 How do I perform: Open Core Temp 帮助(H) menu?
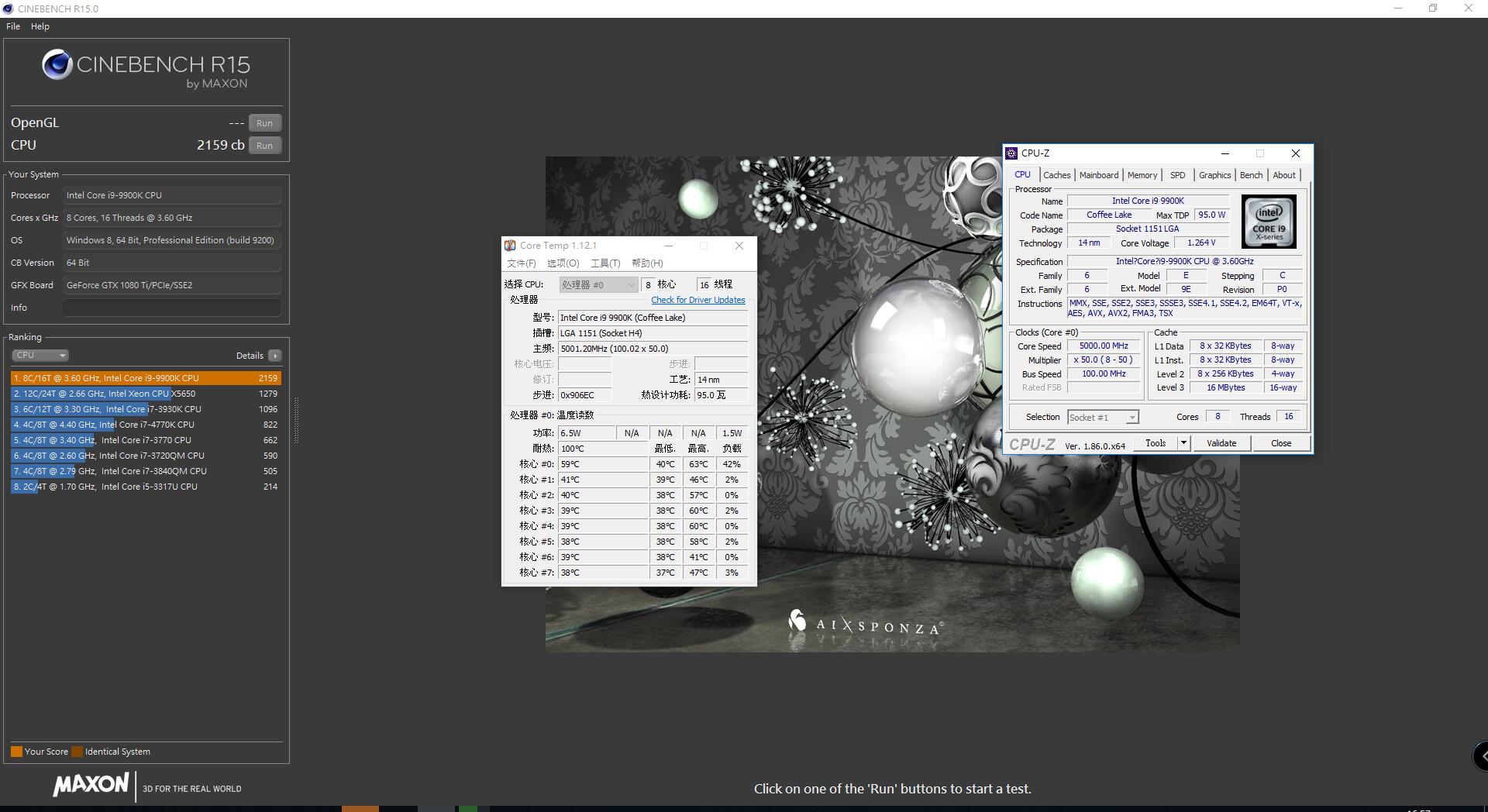[x=647, y=263]
